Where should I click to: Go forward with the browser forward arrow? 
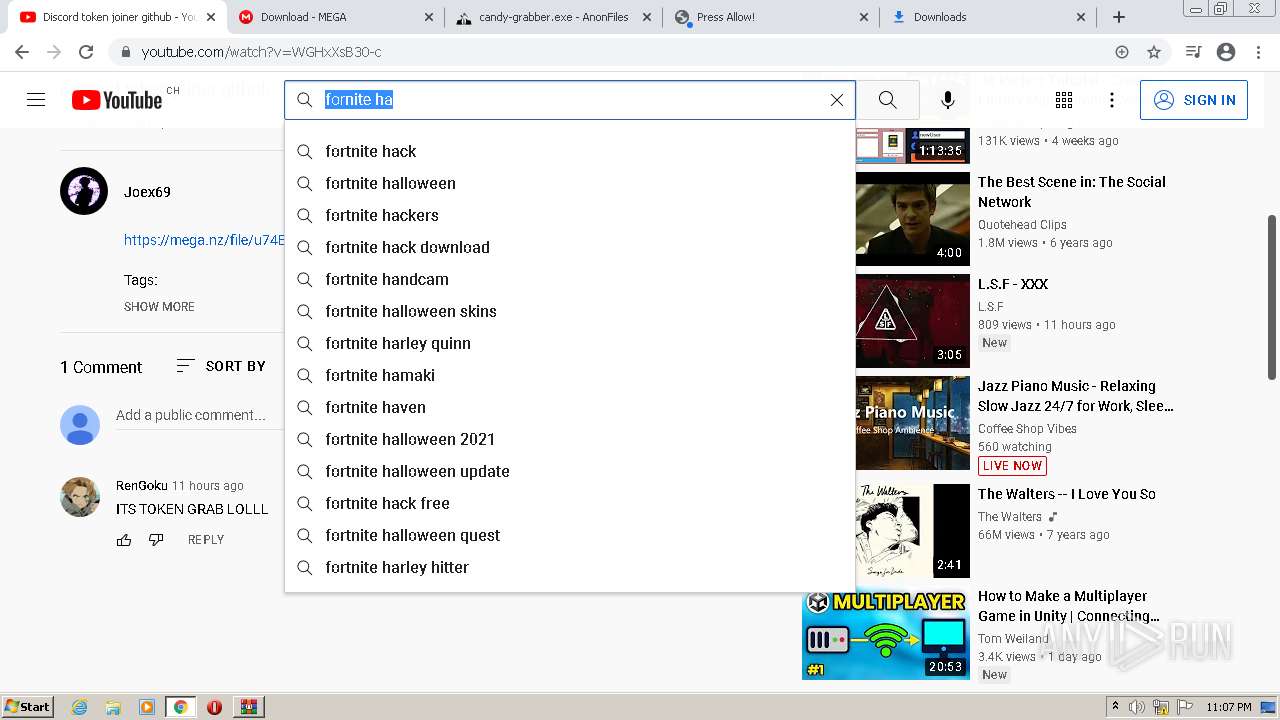click(54, 52)
